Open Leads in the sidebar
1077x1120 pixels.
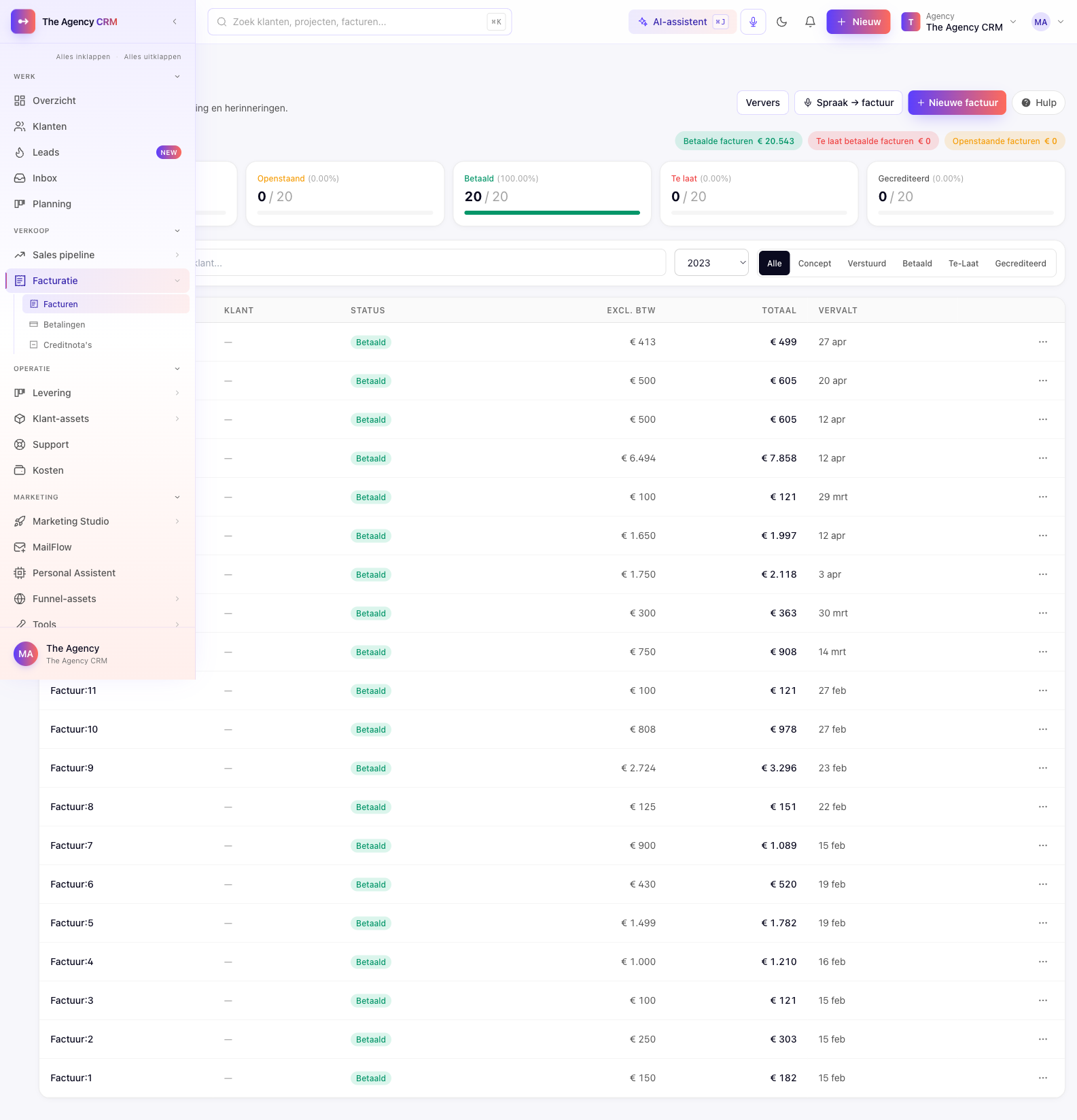coord(97,152)
